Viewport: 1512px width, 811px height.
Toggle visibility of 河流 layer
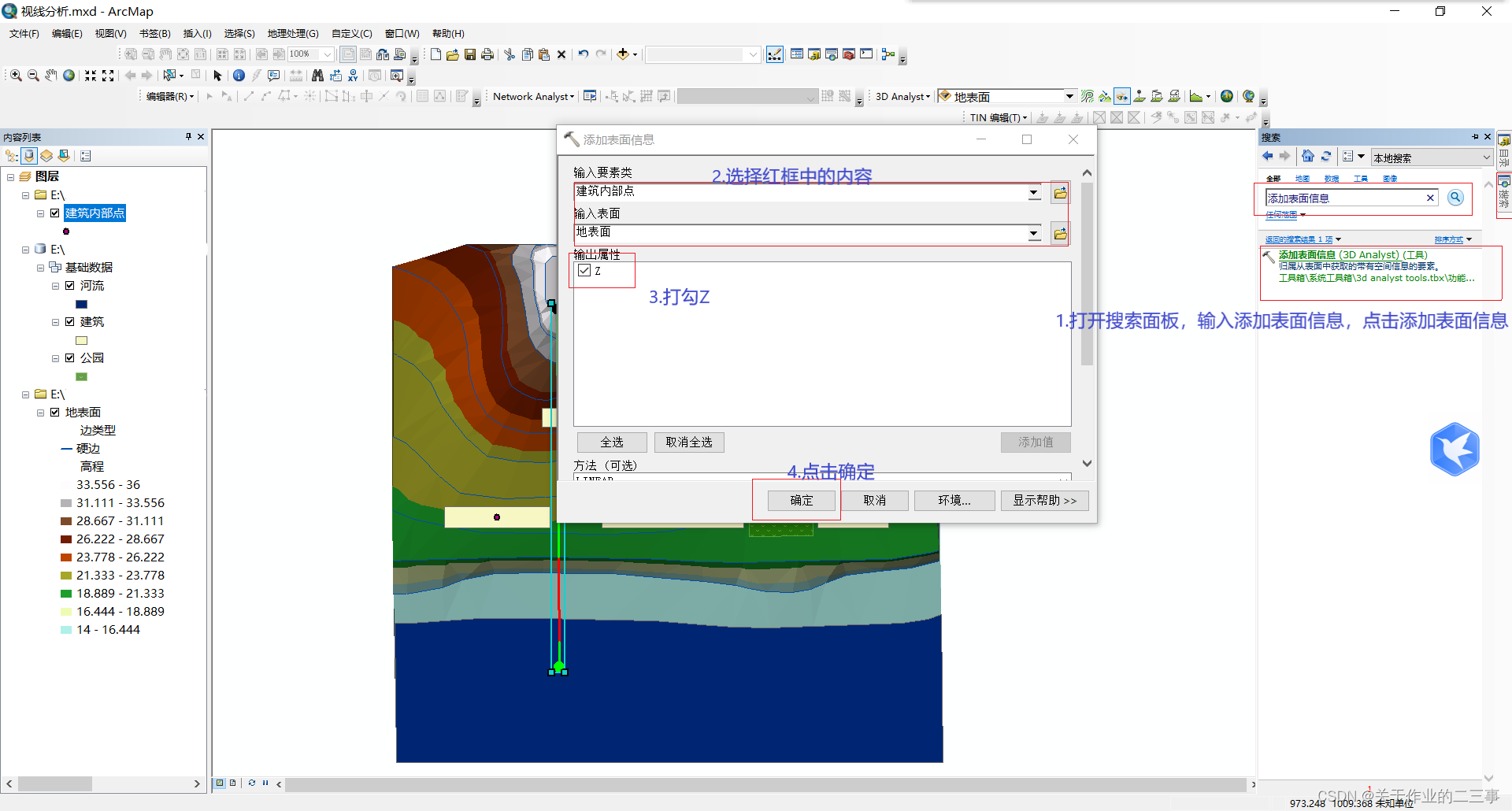click(x=70, y=285)
